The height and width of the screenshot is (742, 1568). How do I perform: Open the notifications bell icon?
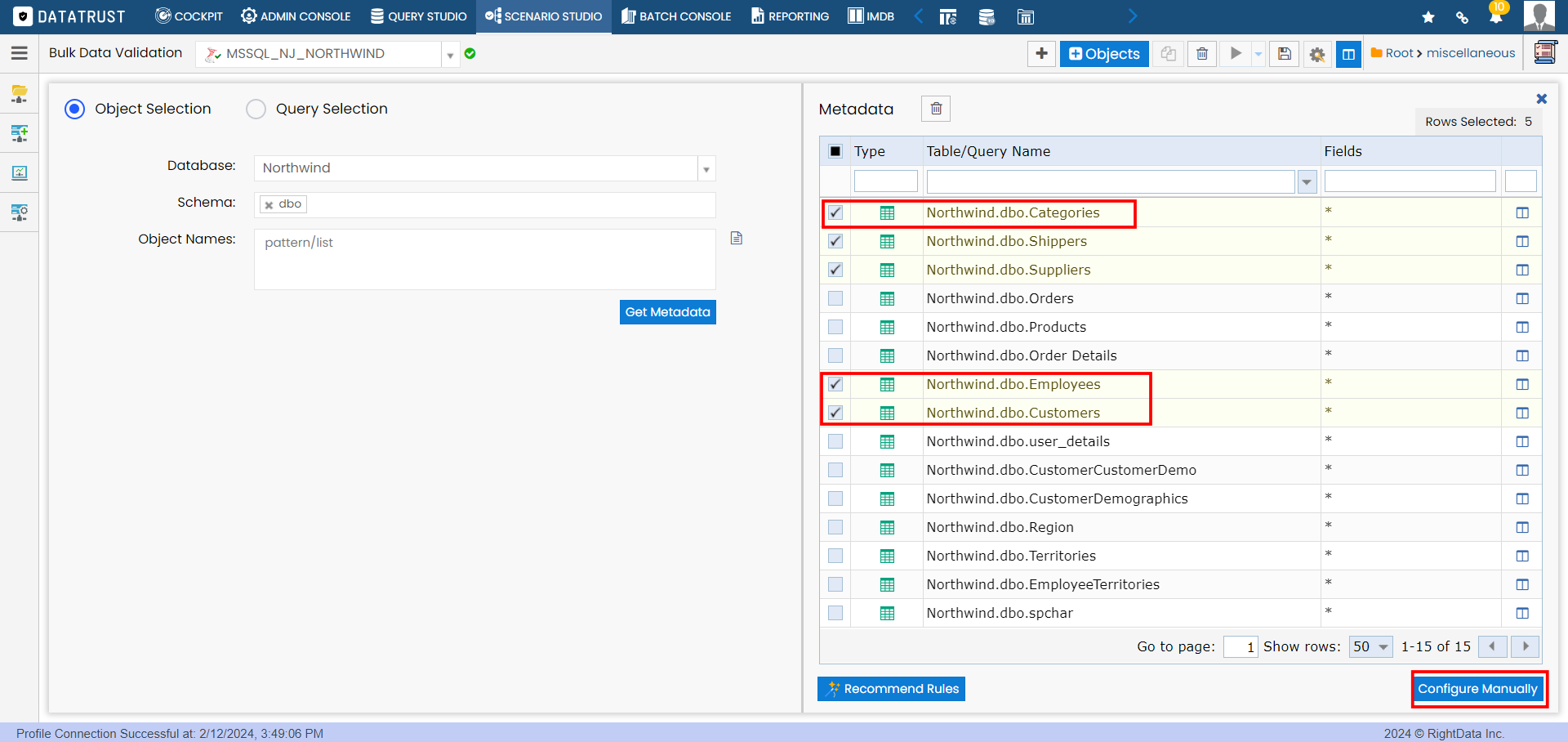point(1496,16)
